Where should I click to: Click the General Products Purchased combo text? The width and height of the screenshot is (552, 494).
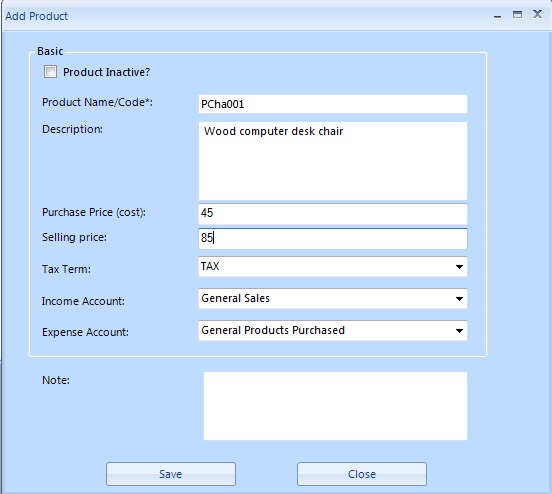[x=273, y=330]
